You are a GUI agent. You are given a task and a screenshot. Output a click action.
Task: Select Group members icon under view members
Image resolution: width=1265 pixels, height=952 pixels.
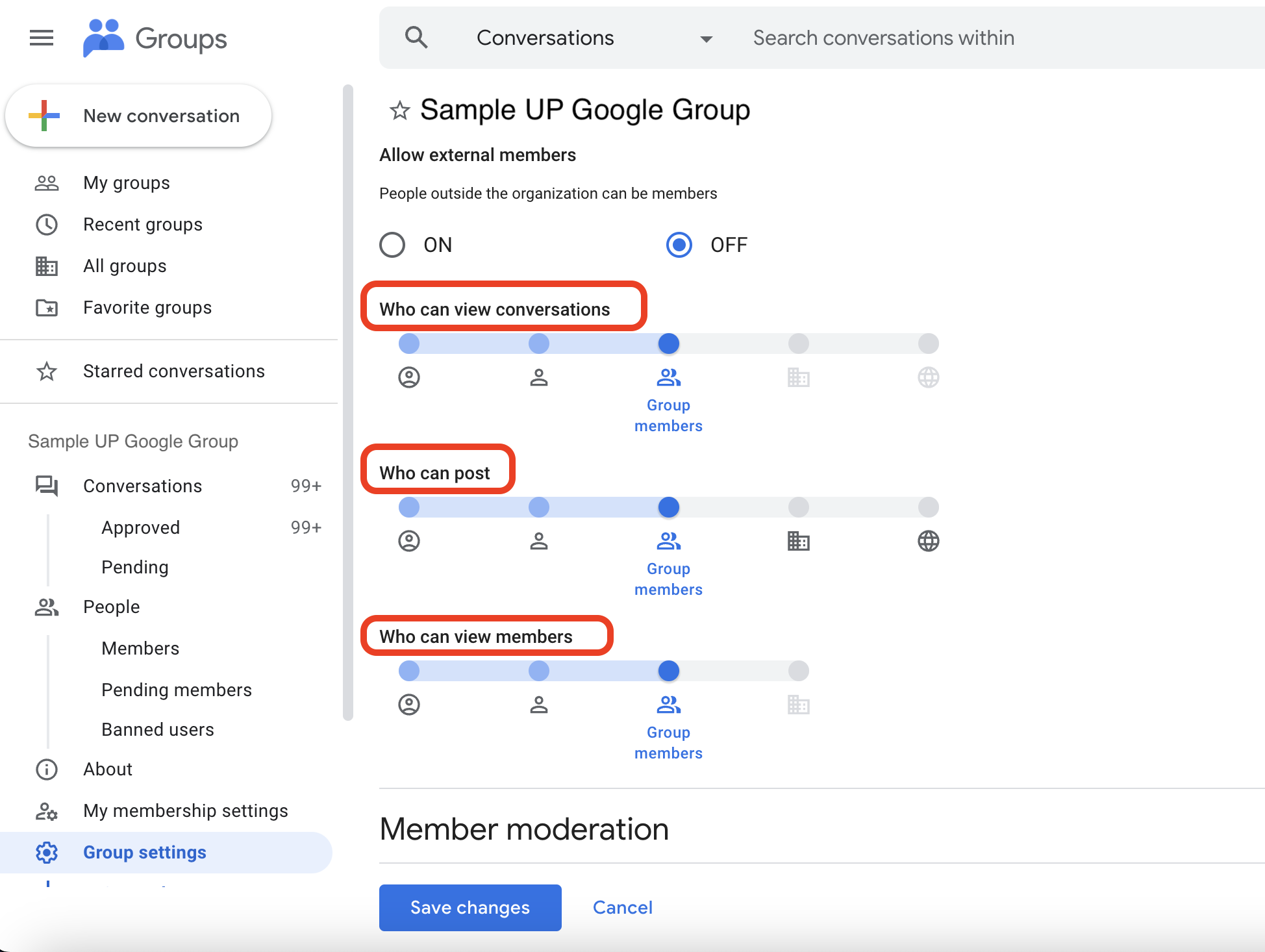coord(669,705)
